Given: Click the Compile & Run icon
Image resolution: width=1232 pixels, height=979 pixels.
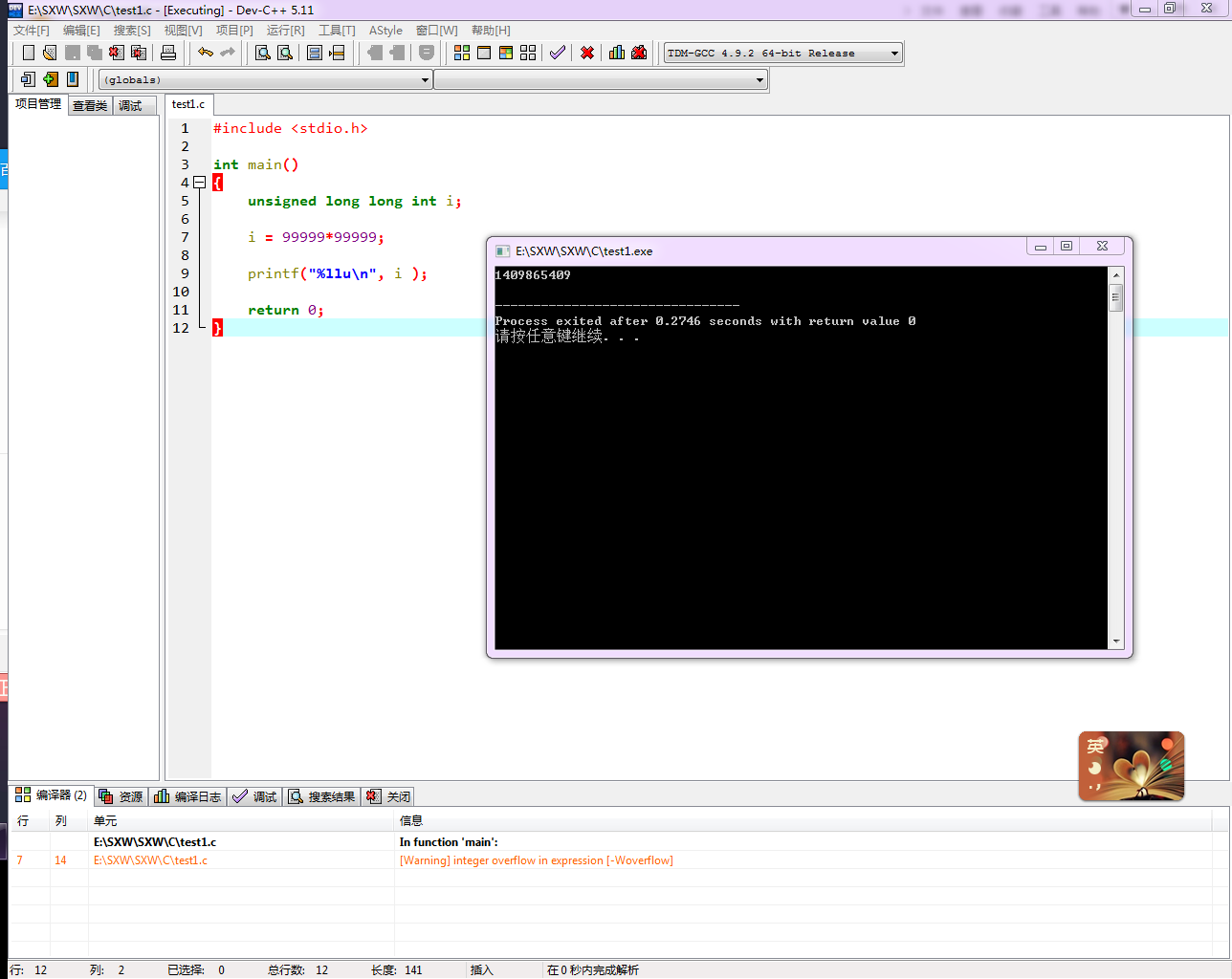Looking at the screenshot, I should coord(506,53).
